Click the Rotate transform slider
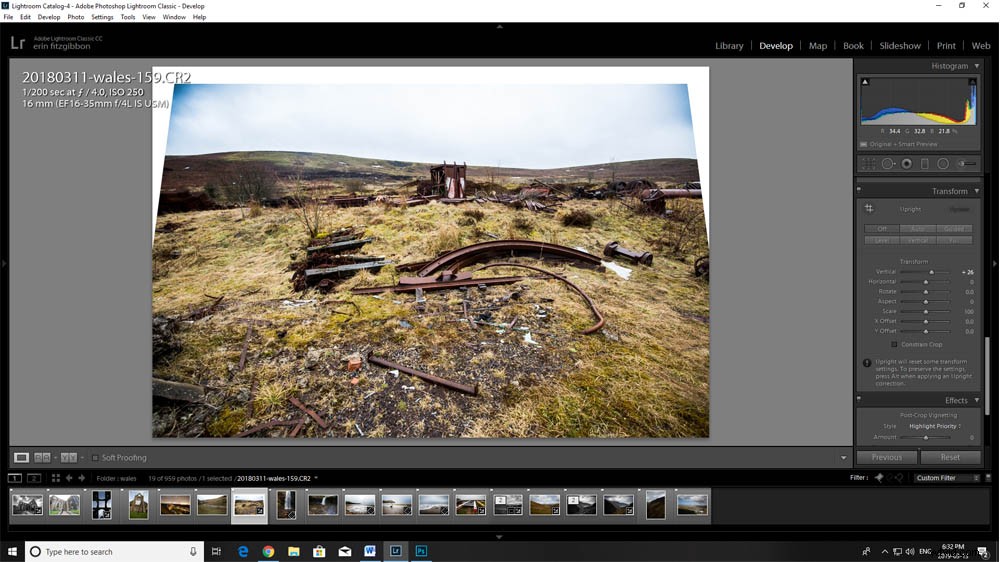The width and height of the screenshot is (1000, 562). [x=925, y=292]
